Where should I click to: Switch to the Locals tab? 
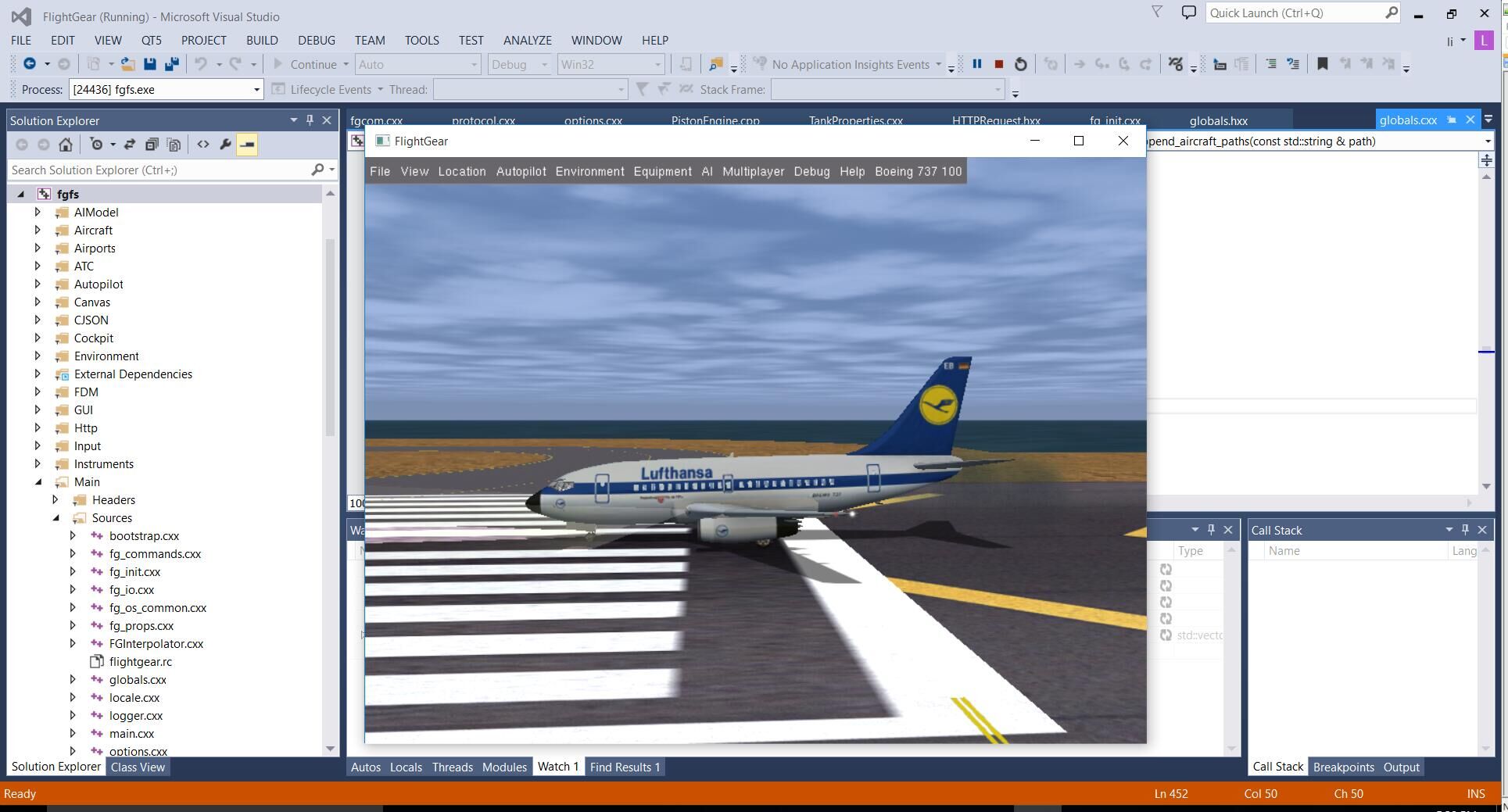[x=406, y=767]
